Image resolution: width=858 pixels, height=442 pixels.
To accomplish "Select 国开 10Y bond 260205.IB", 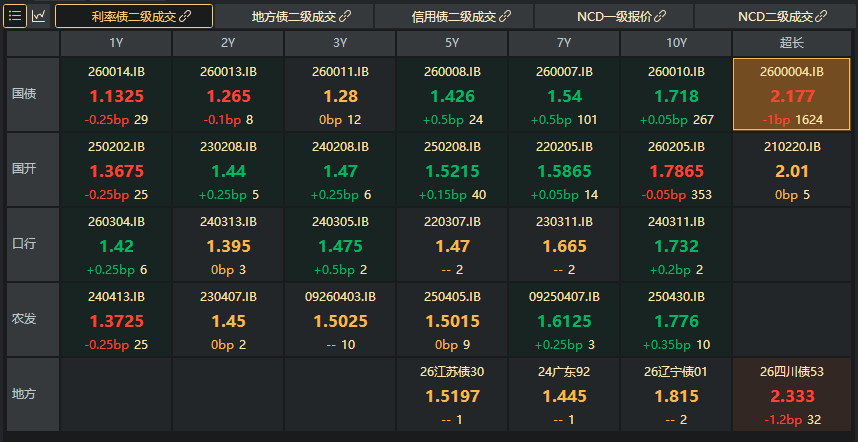I will tap(676, 170).
